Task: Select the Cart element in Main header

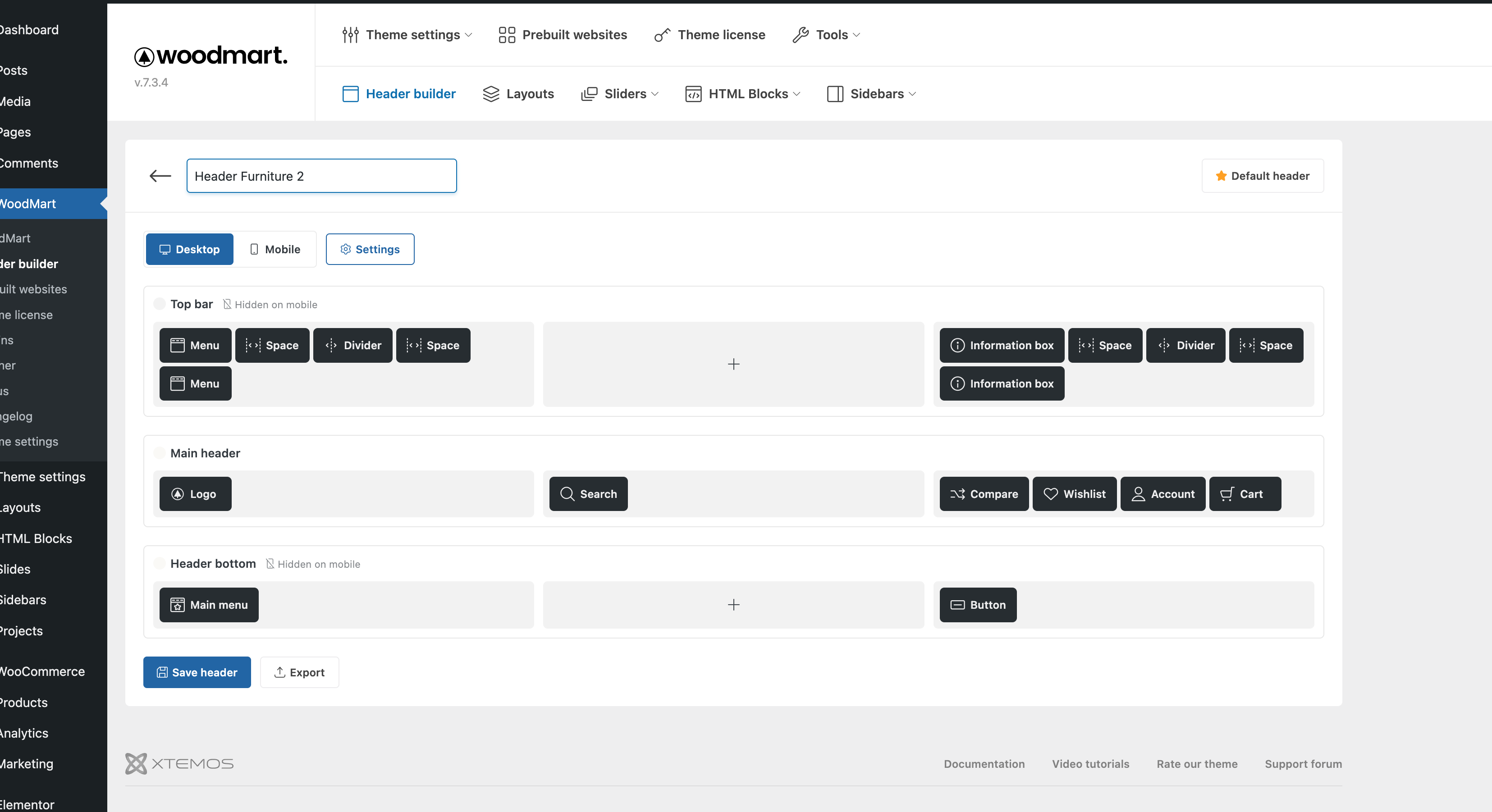Action: pyautogui.click(x=1245, y=494)
